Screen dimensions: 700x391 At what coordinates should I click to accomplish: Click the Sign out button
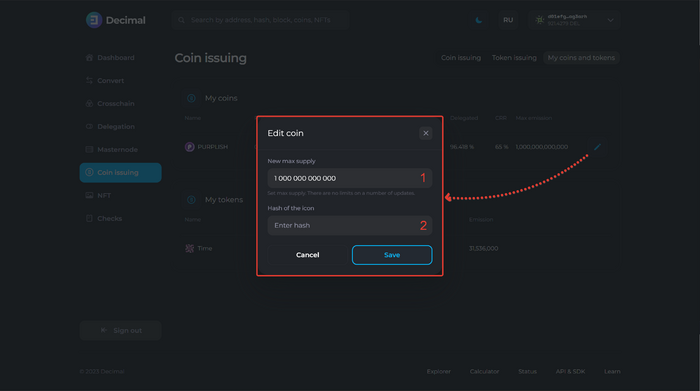[121, 330]
